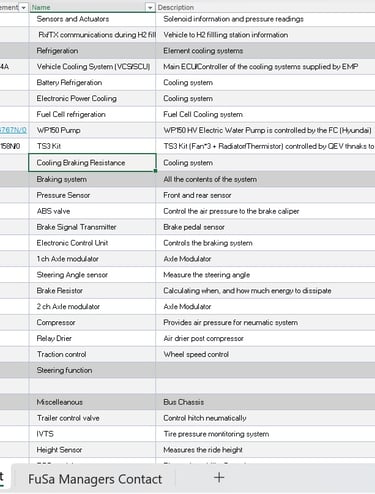Click the Fuel Cell refrigeration cell
375x494 pixels.
click(92, 114)
